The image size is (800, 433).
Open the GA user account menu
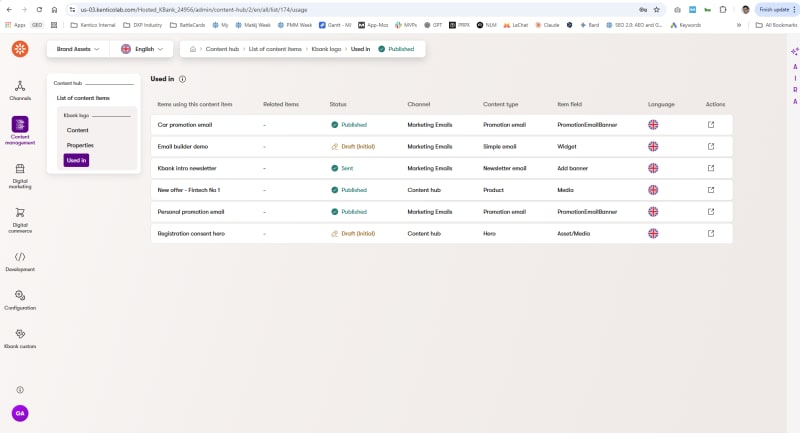(20, 412)
